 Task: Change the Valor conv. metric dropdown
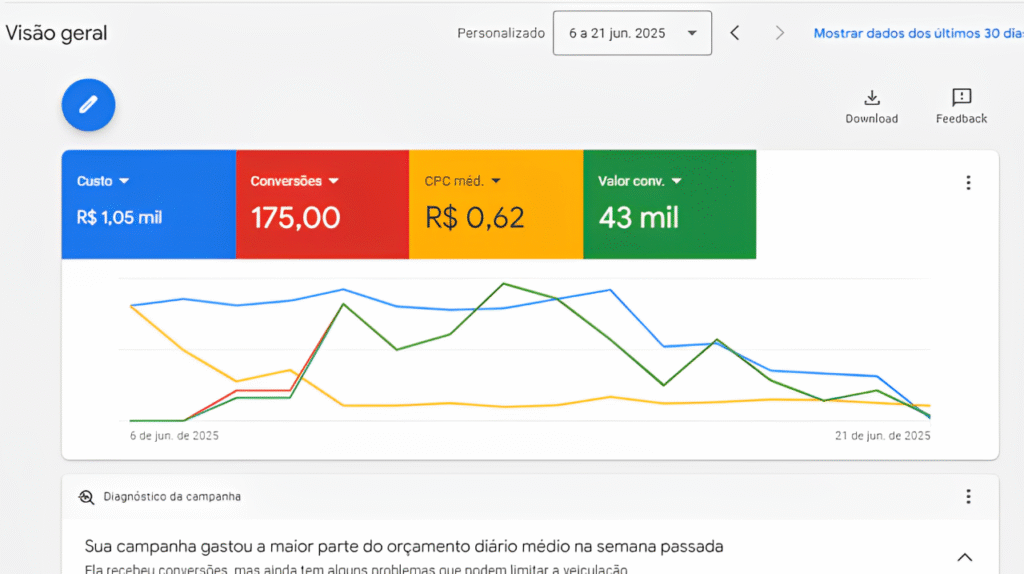(639, 181)
